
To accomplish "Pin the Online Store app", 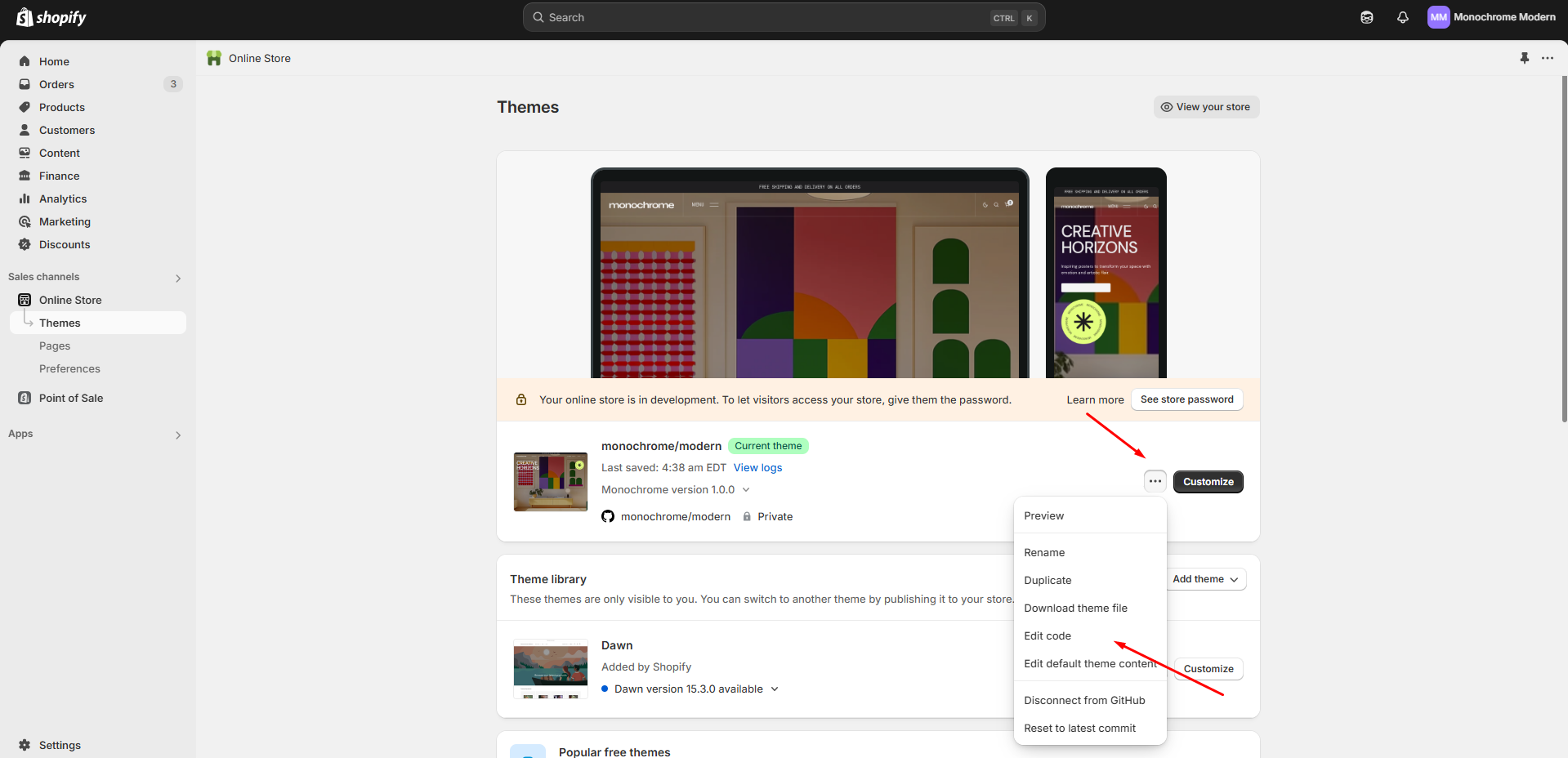I will pyautogui.click(x=1525, y=58).
